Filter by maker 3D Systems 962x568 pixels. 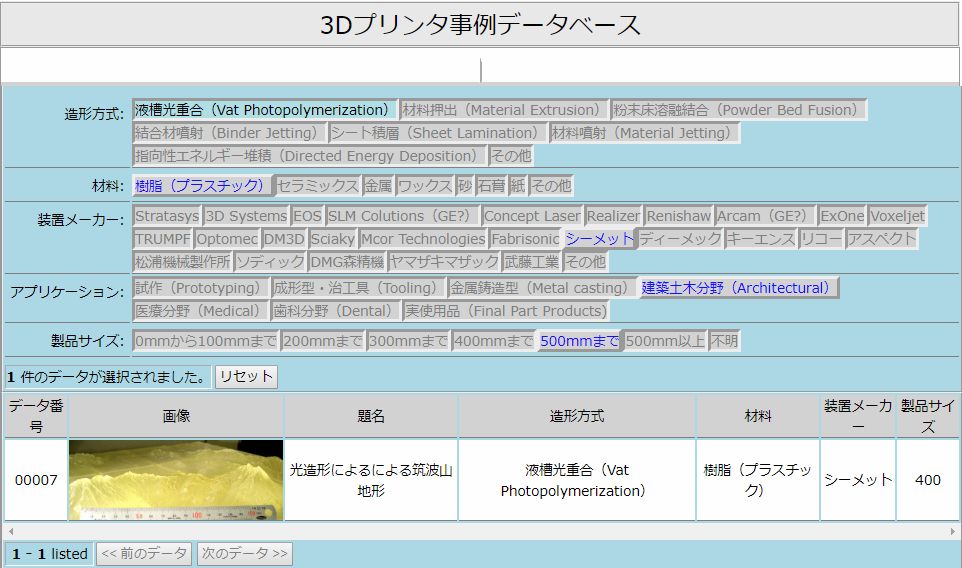click(246, 216)
